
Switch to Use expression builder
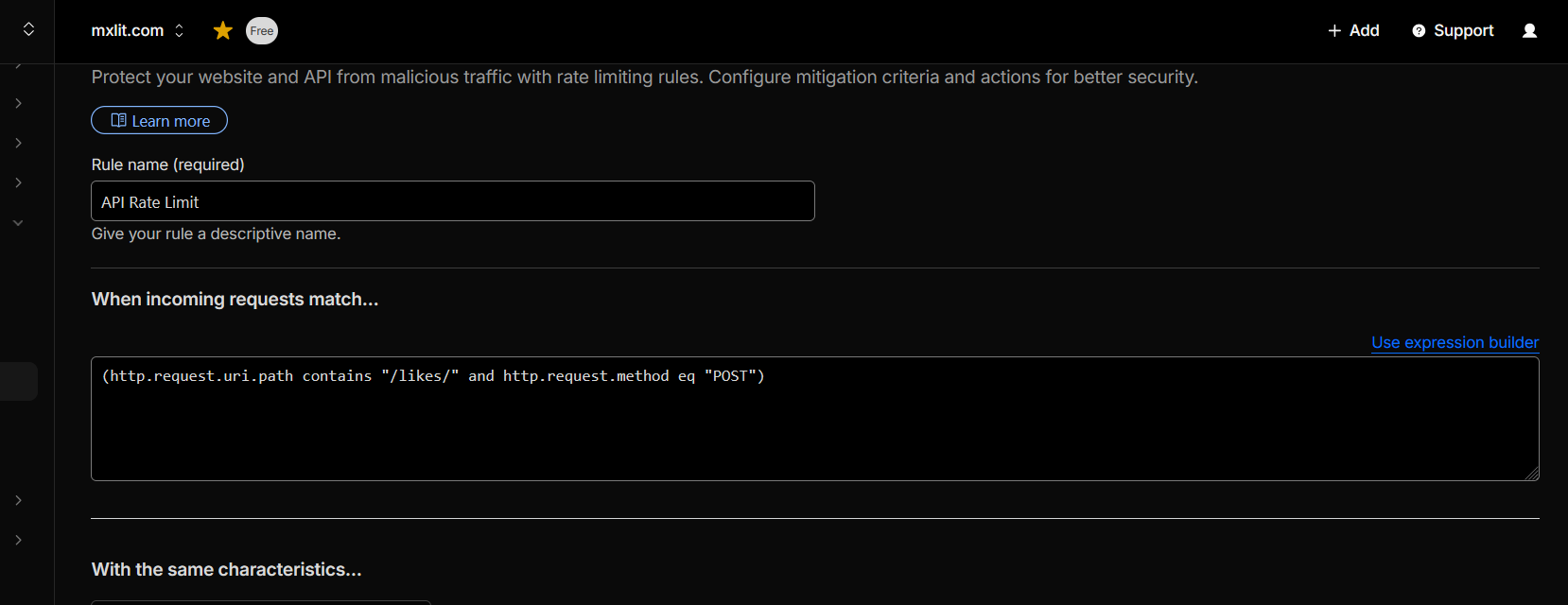(1455, 342)
